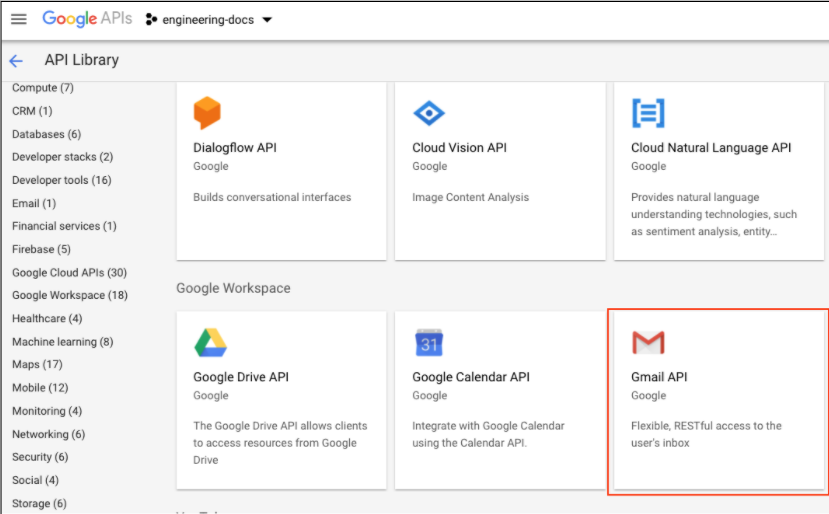Image resolution: width=829 pixels, height=514 pixels.
Task: Choose the Networking (6) category
Action: point(49,435)
